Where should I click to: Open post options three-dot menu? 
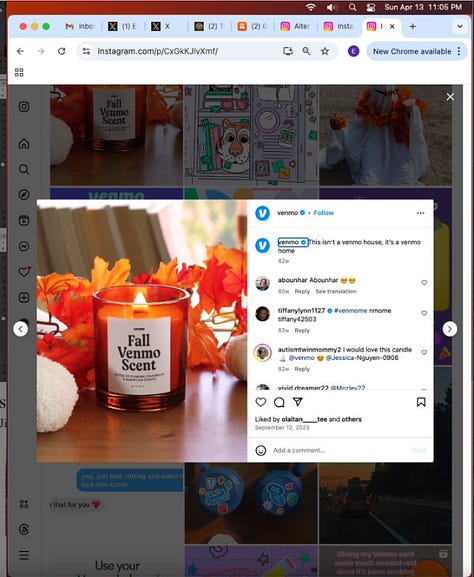click(421, 213)
